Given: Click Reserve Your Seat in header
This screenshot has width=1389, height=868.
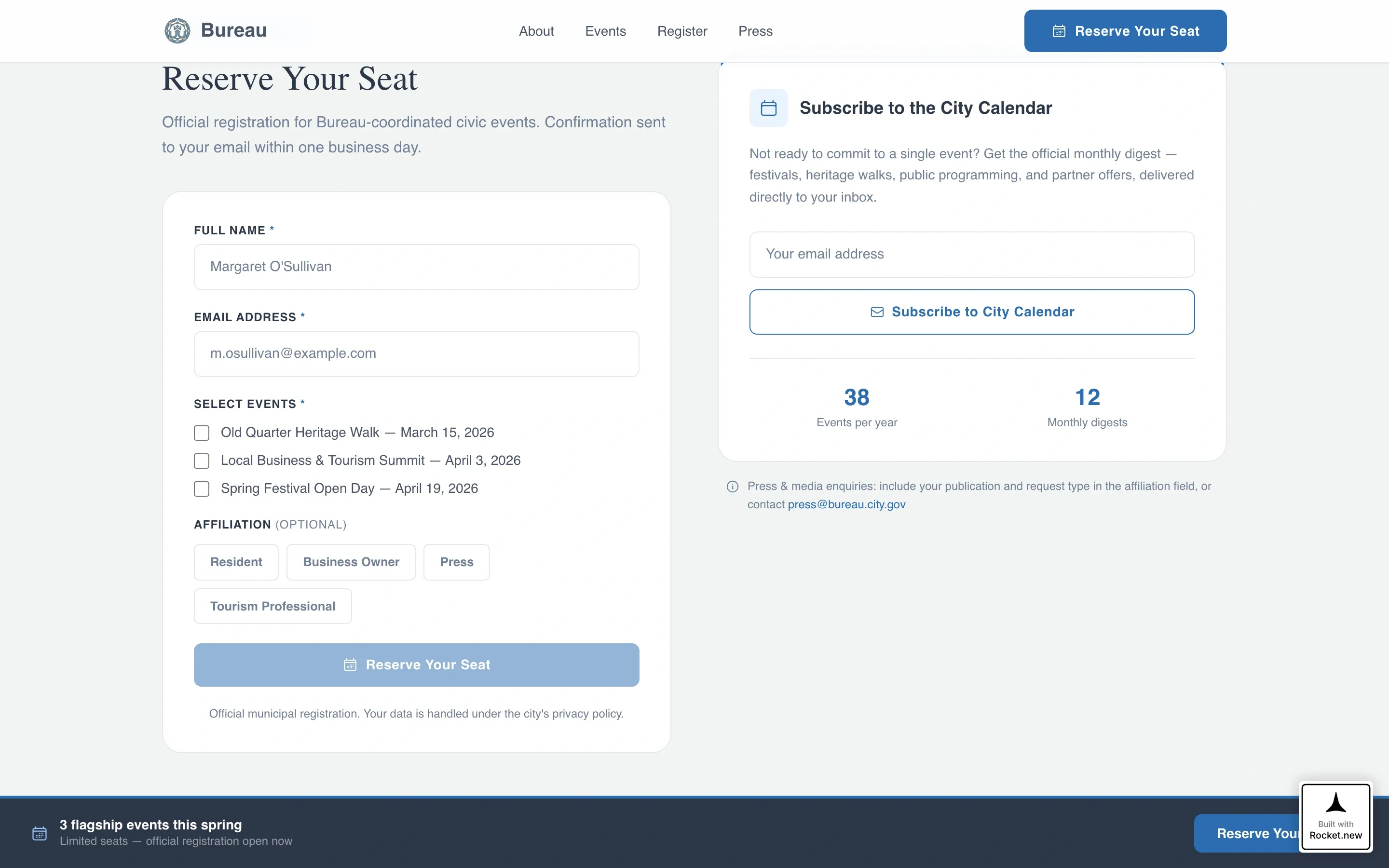Looking at the screenshot, I should (x=1125, y=31).
